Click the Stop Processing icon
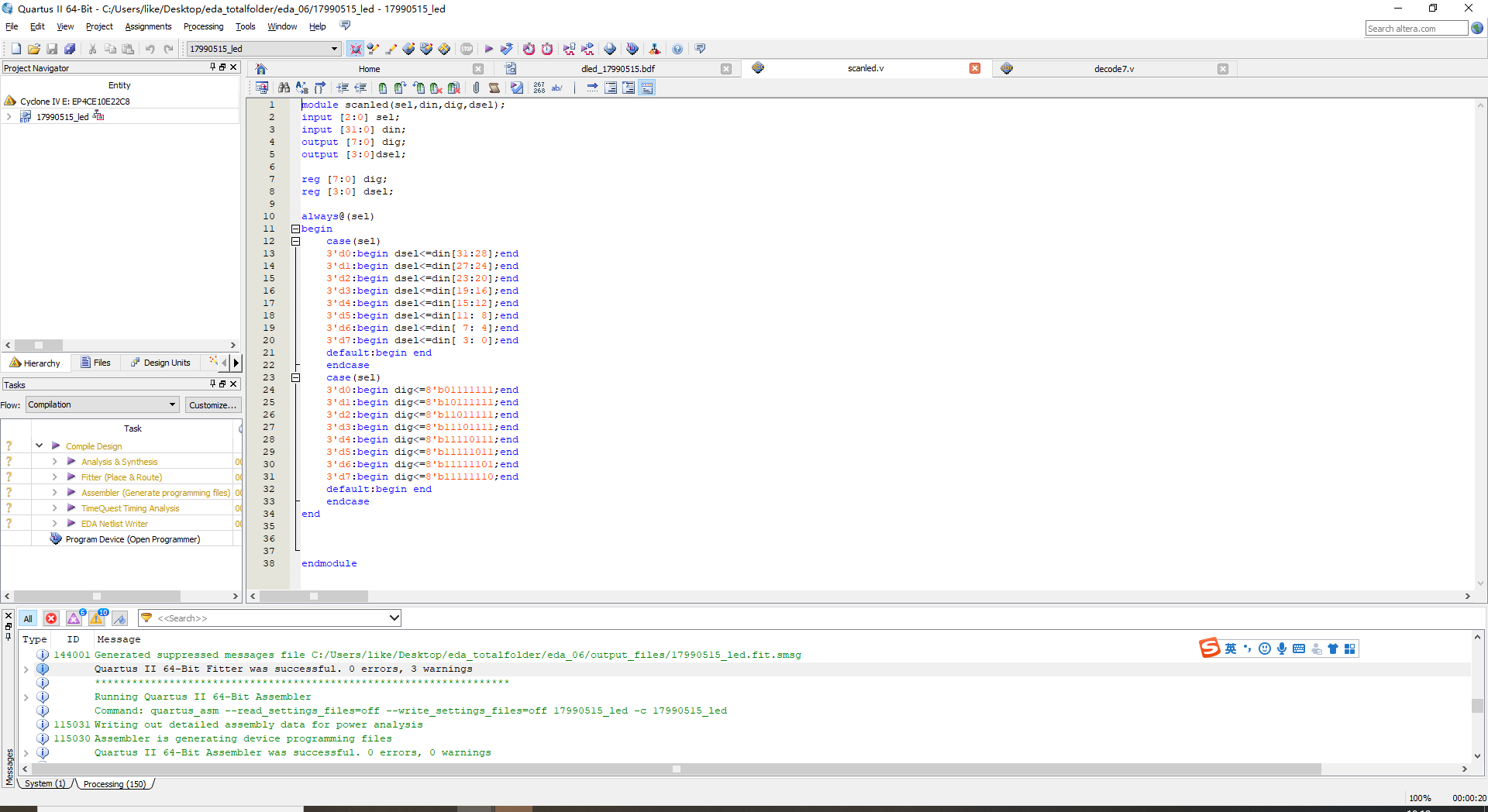 pos(467,49)
